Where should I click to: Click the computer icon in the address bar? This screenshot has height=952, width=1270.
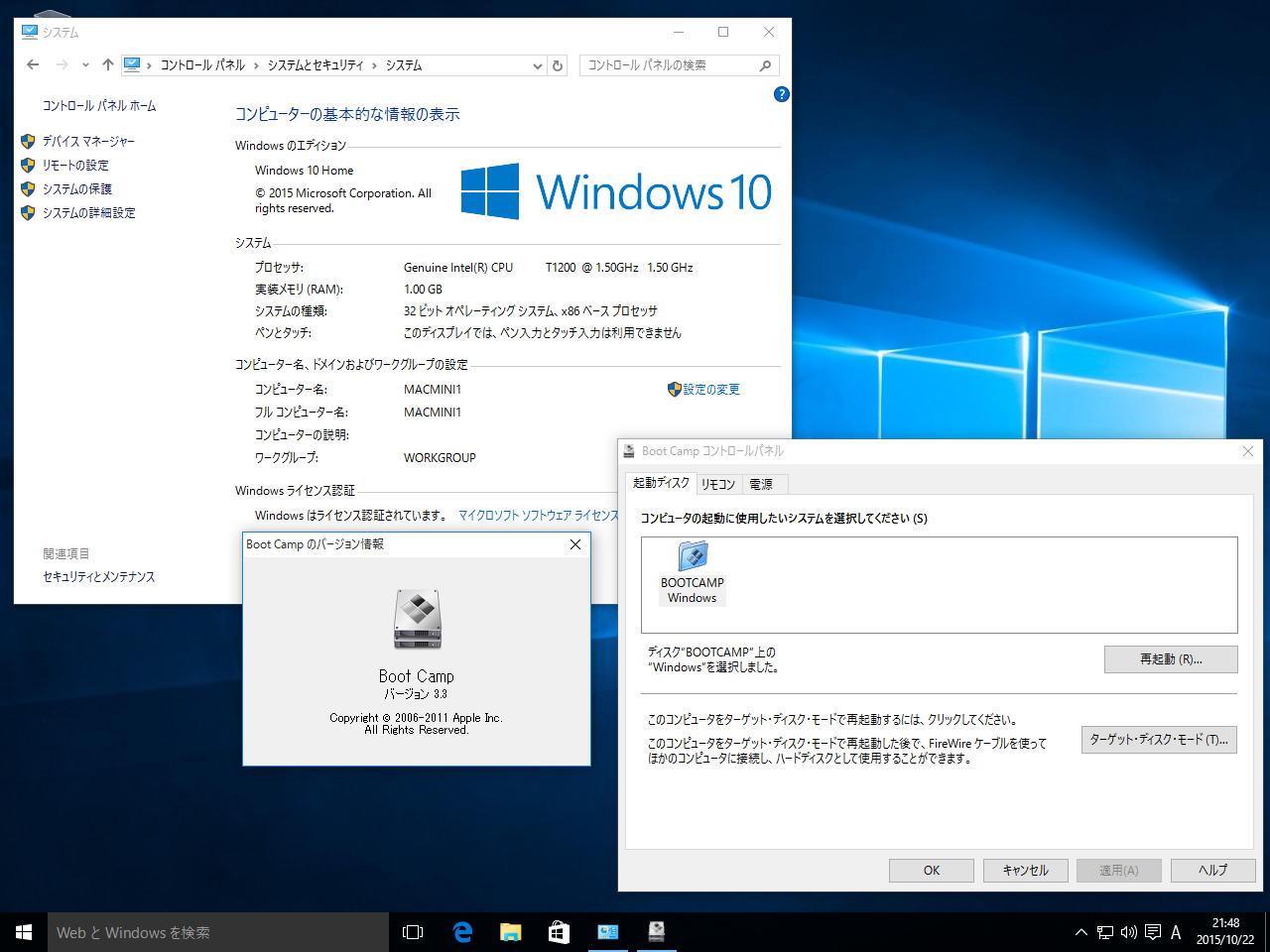132,64
